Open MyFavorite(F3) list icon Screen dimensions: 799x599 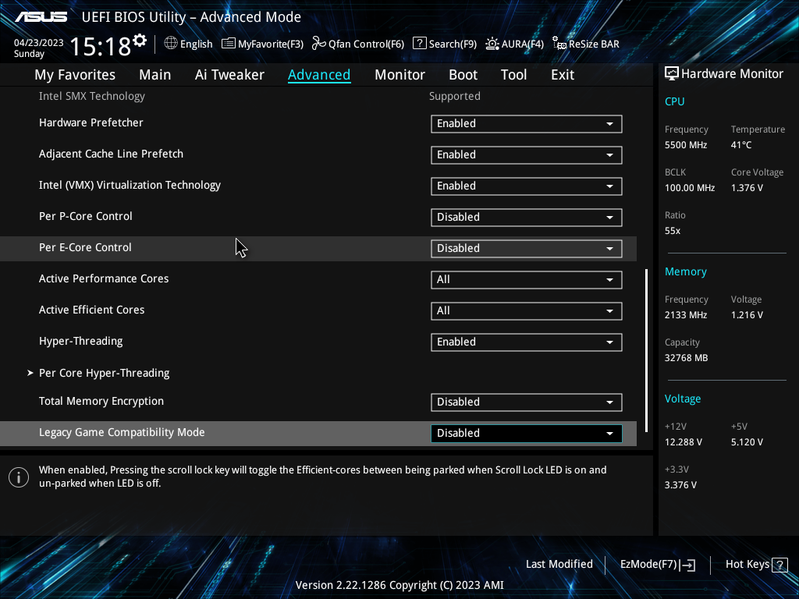click(228, 44)
